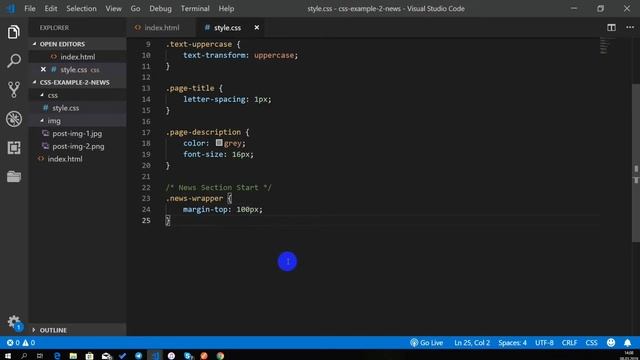This screenshot has width=640, height=360.
Task: Open Google Chrome from the taskbar
Action: point(220,356)
